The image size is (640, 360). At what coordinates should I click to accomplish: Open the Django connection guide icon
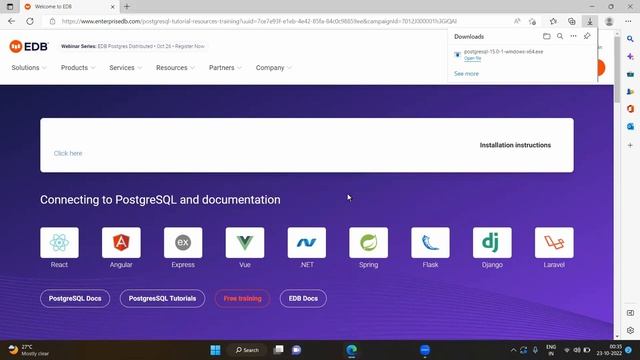coord(492,242)
